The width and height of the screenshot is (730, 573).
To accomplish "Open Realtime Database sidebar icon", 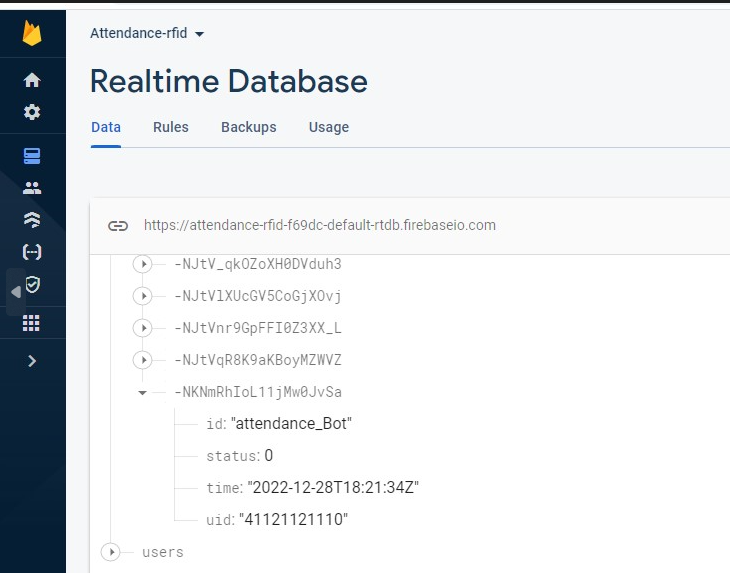I will pyautogui.click(x=32, y=156).
